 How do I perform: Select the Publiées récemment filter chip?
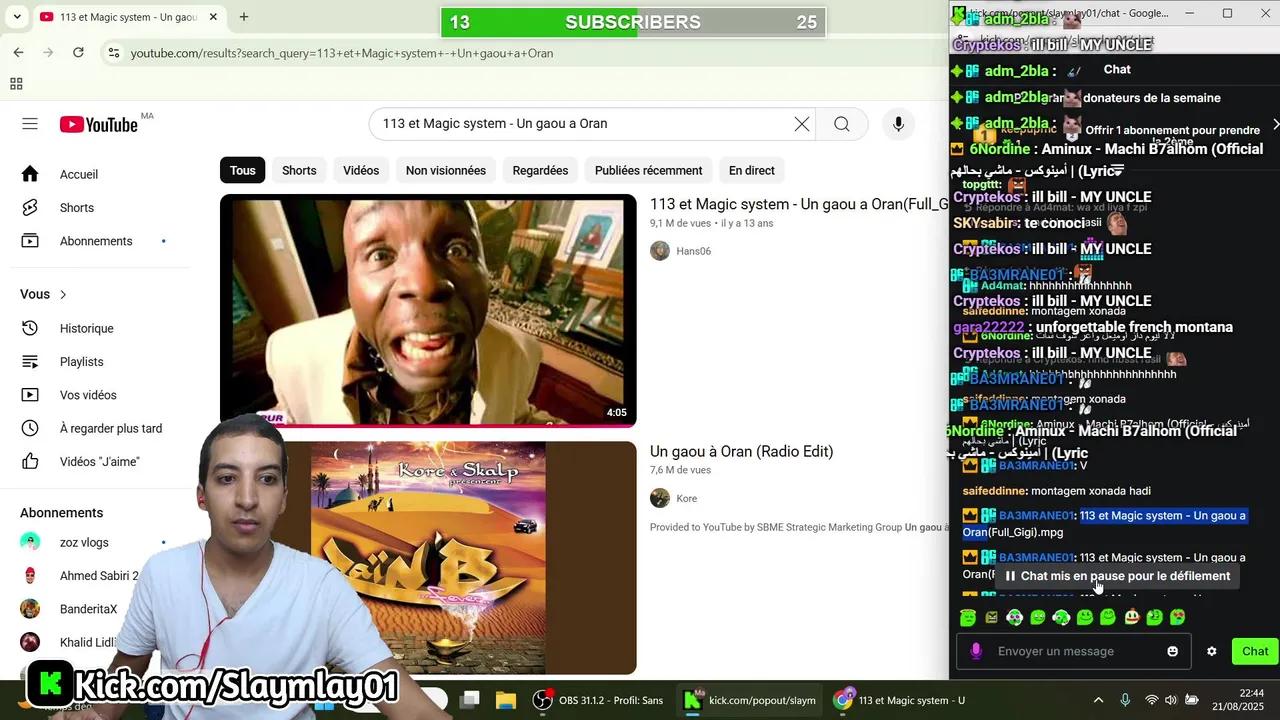point(649,170)
